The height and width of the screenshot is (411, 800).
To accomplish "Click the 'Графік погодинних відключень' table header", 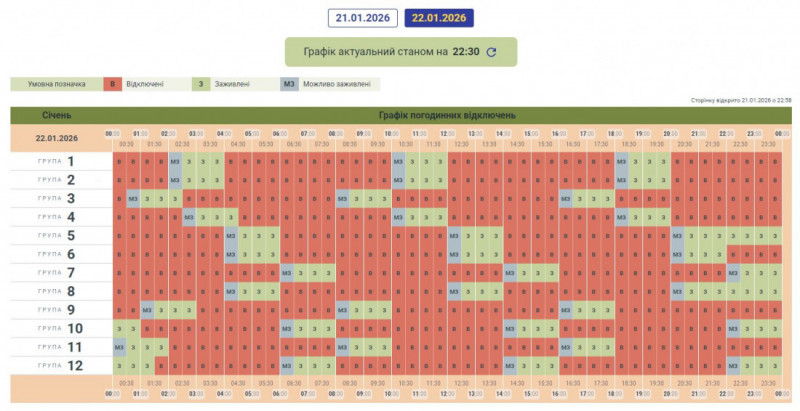I will click(448, 115).
